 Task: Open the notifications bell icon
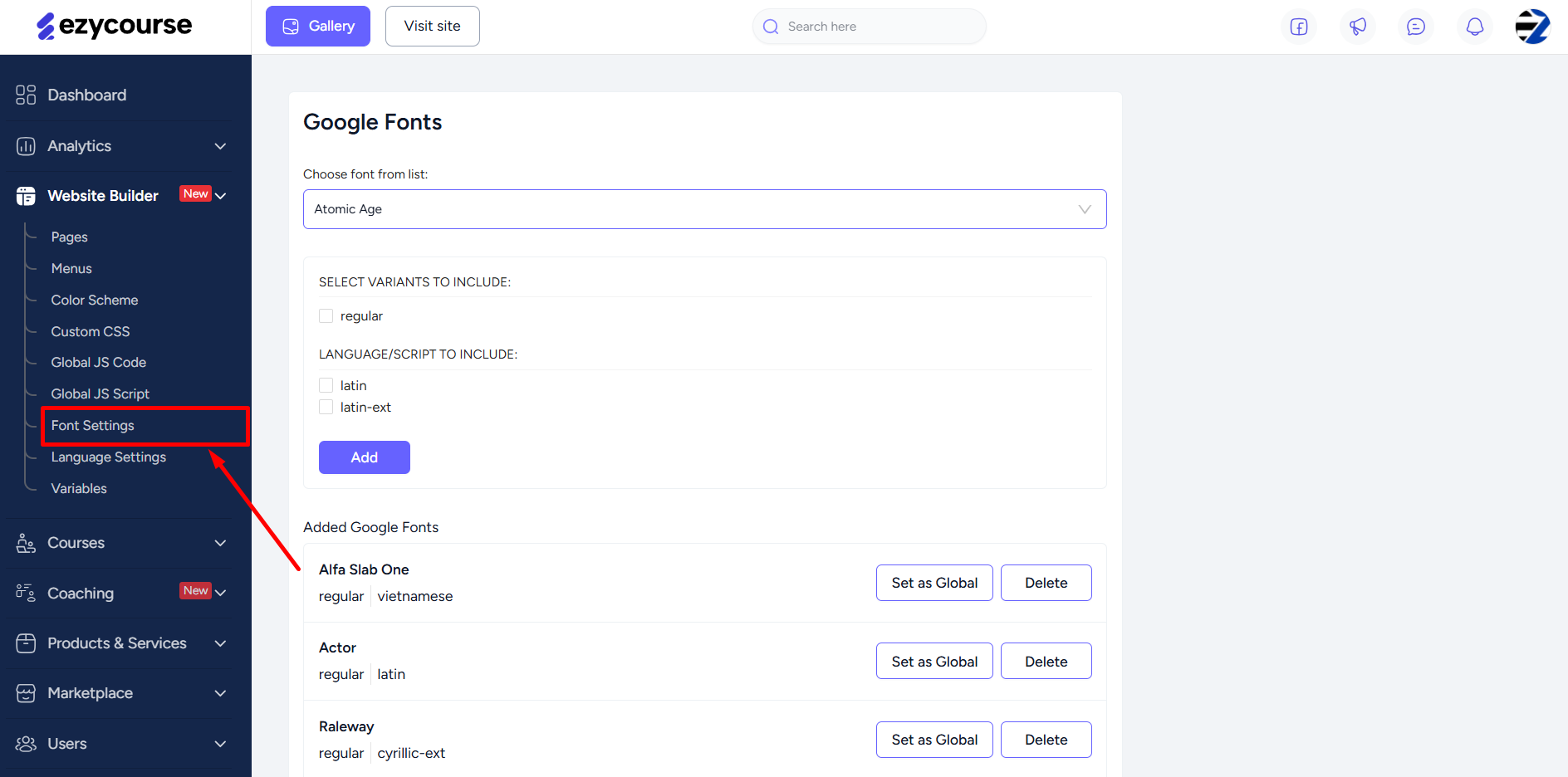click(x=1475, y=27)
